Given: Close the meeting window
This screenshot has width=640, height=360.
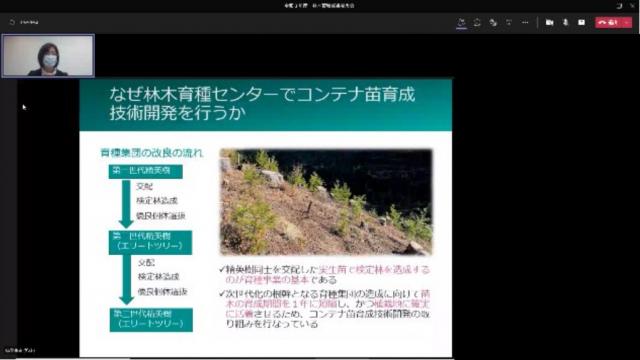Looking at the screenshot, I should (633, 6).
